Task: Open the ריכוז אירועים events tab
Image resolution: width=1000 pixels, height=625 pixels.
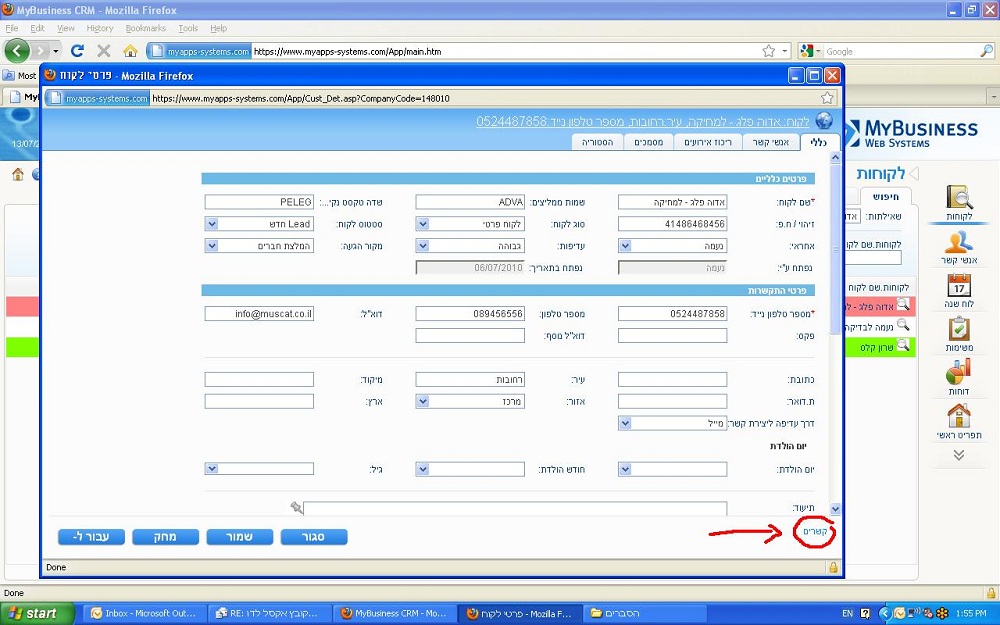Action: tap(708, 142)
